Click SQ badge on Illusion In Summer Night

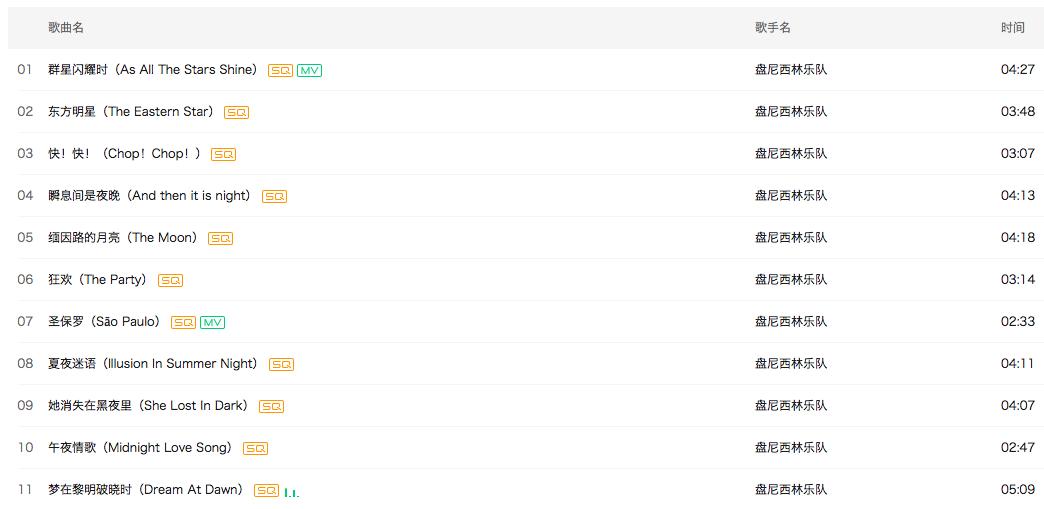tap(281, 365)
